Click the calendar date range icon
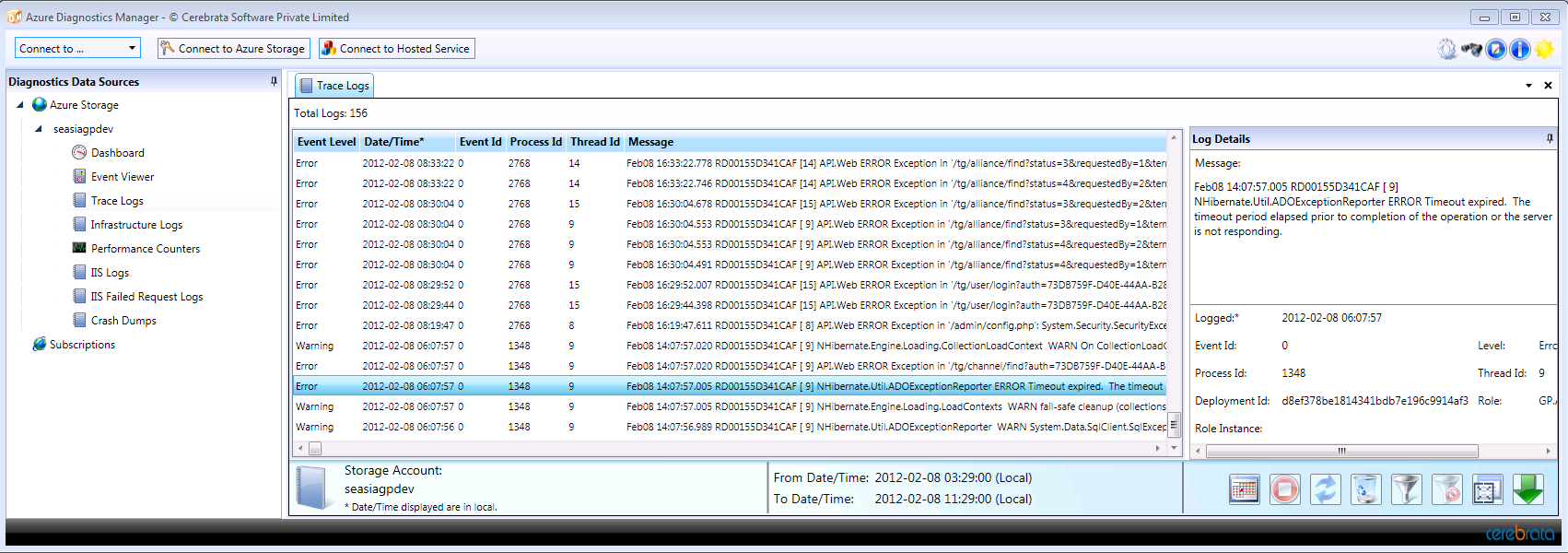The image size is (1568, 553). click(1244, 489)
